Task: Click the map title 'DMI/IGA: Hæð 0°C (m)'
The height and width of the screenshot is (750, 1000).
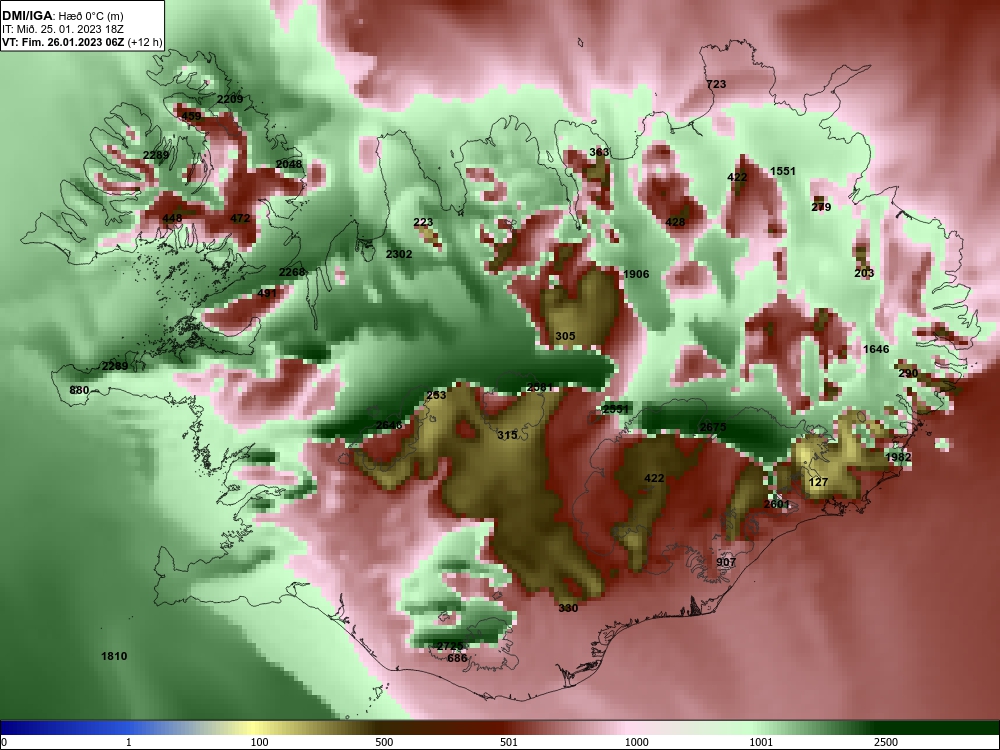Action: click(62, 15)
